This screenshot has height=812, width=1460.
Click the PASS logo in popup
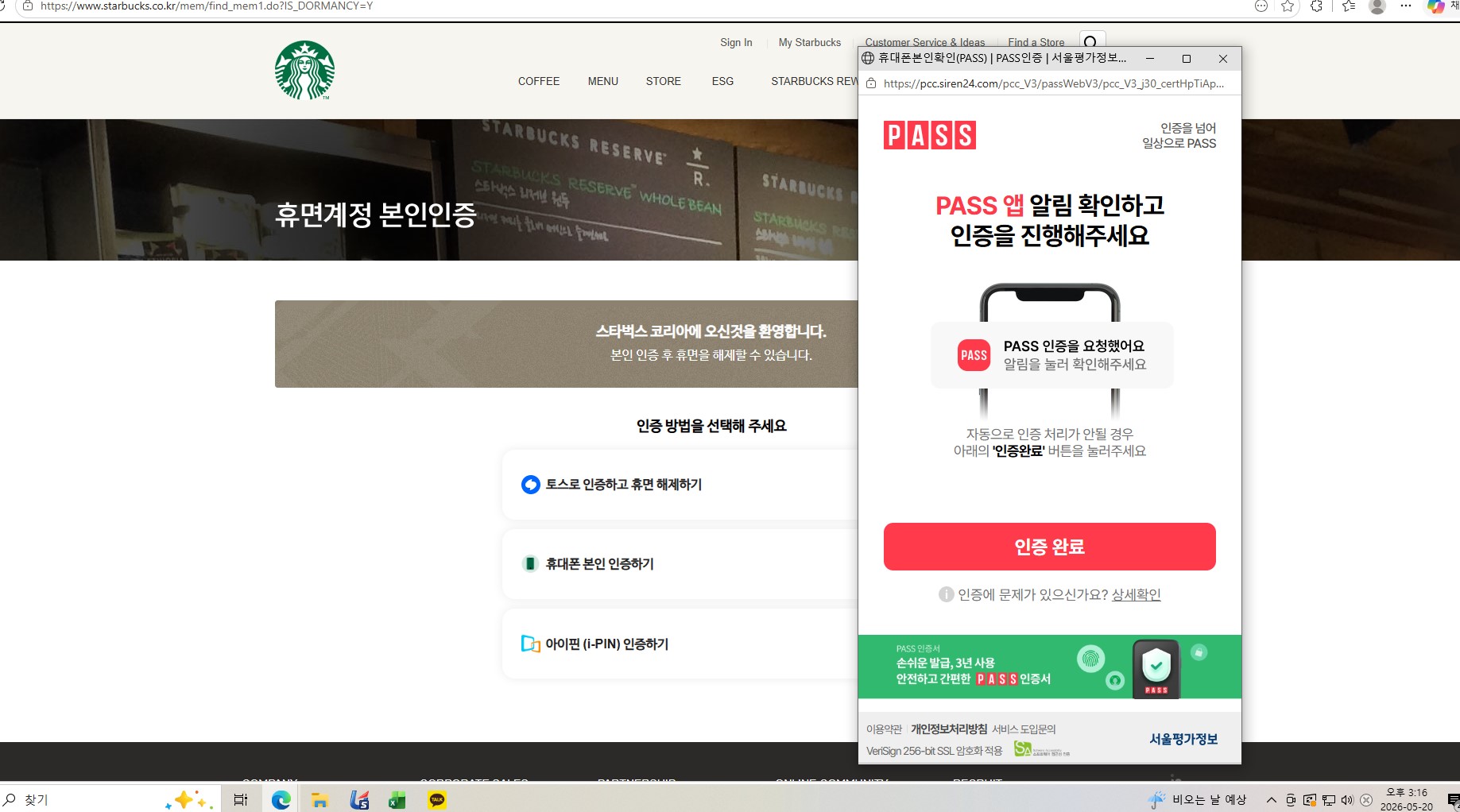coord(930,136)
